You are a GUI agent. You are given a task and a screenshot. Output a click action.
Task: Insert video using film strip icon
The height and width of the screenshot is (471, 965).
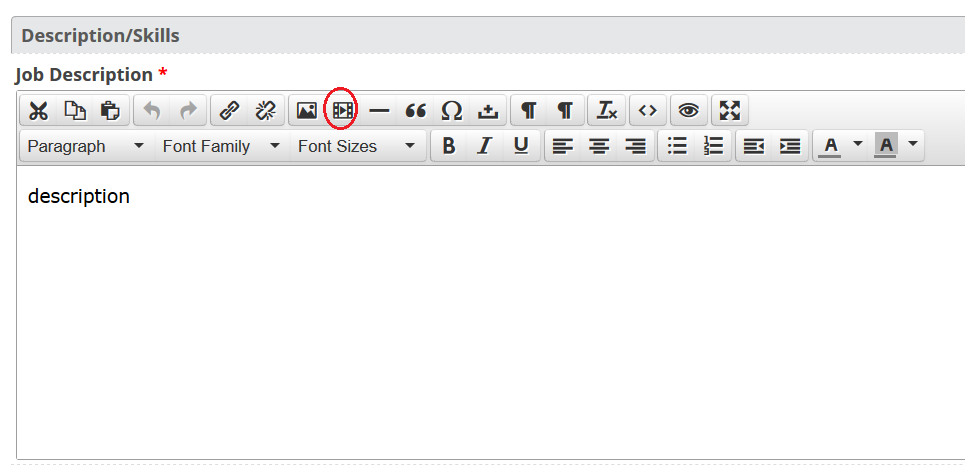click(x=343, y=111)
